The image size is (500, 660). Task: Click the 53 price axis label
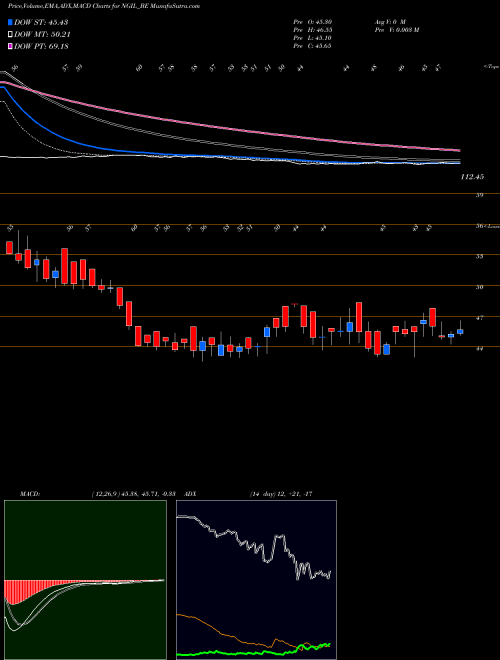(x=480, y=256)
